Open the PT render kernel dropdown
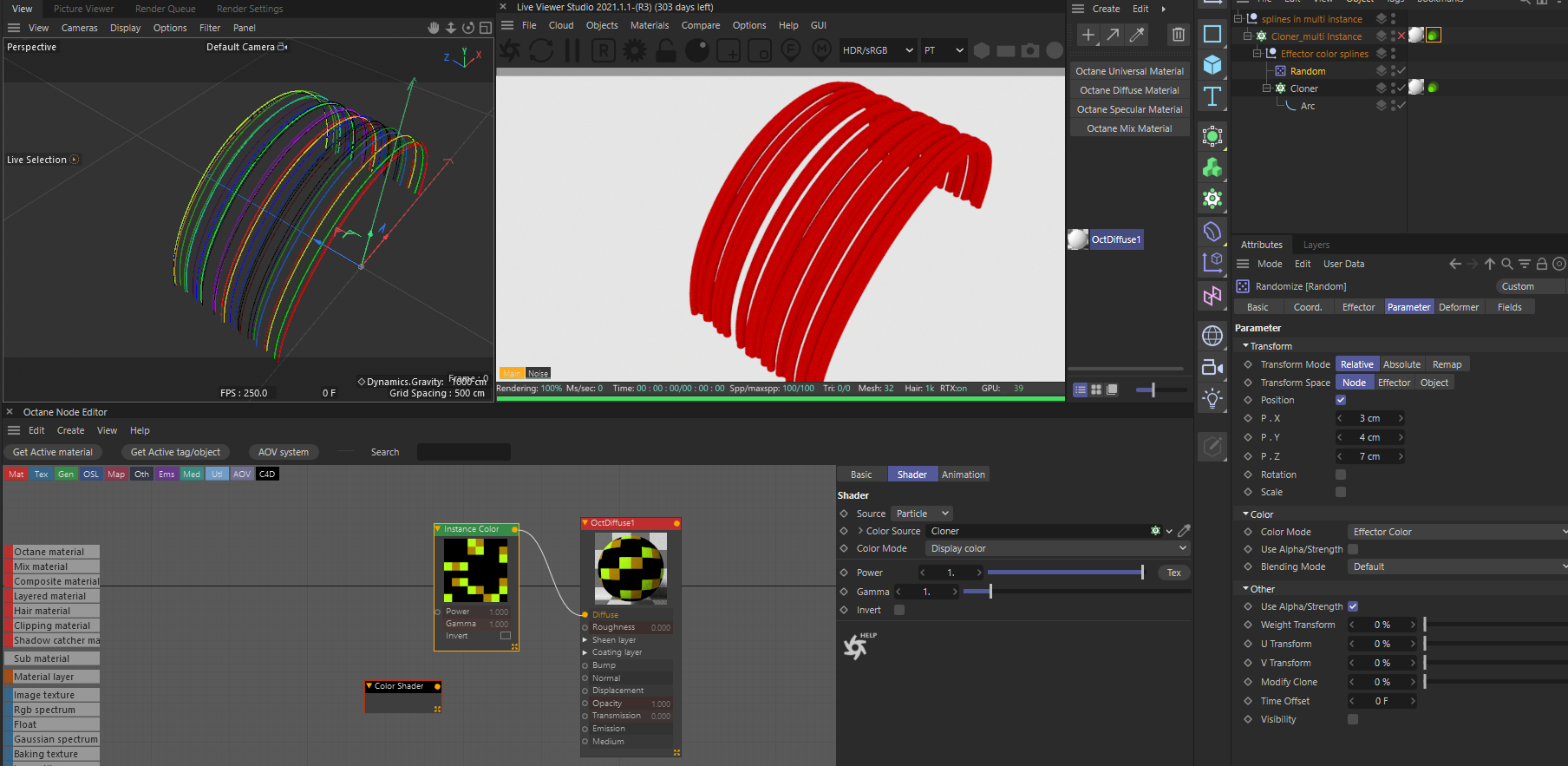1568x766 pixels. [944, 50]
